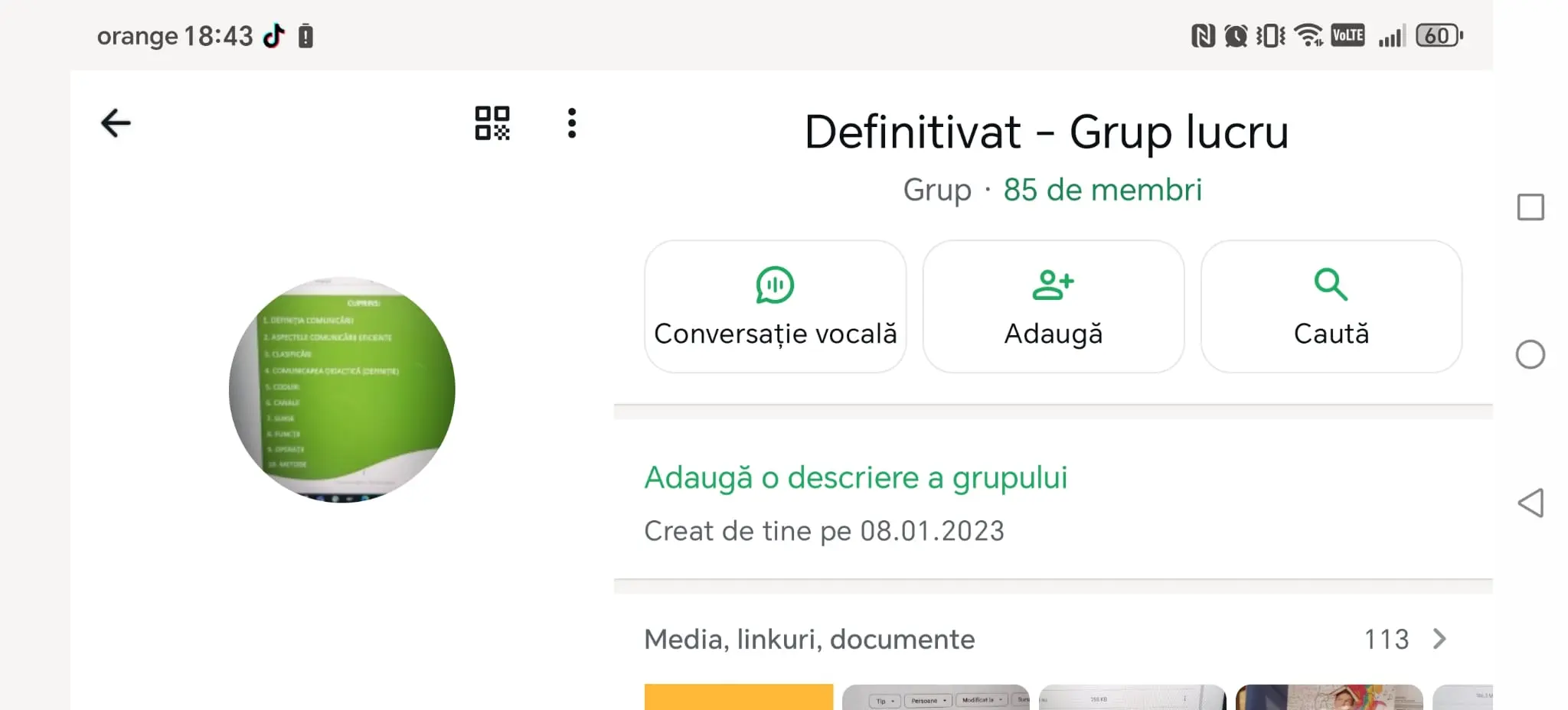1568x710 pixels.
Task: Tap Adaugă to add members
Action: 1053,307
